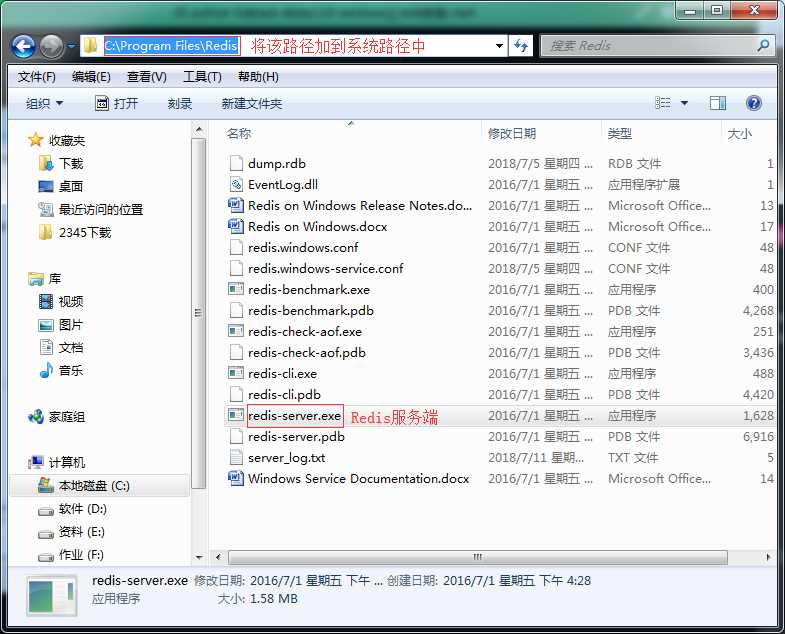Expand the 组织 dropdown in toolbar
Viewport: 785px width, 634px height.
click(x=44, y=104)
